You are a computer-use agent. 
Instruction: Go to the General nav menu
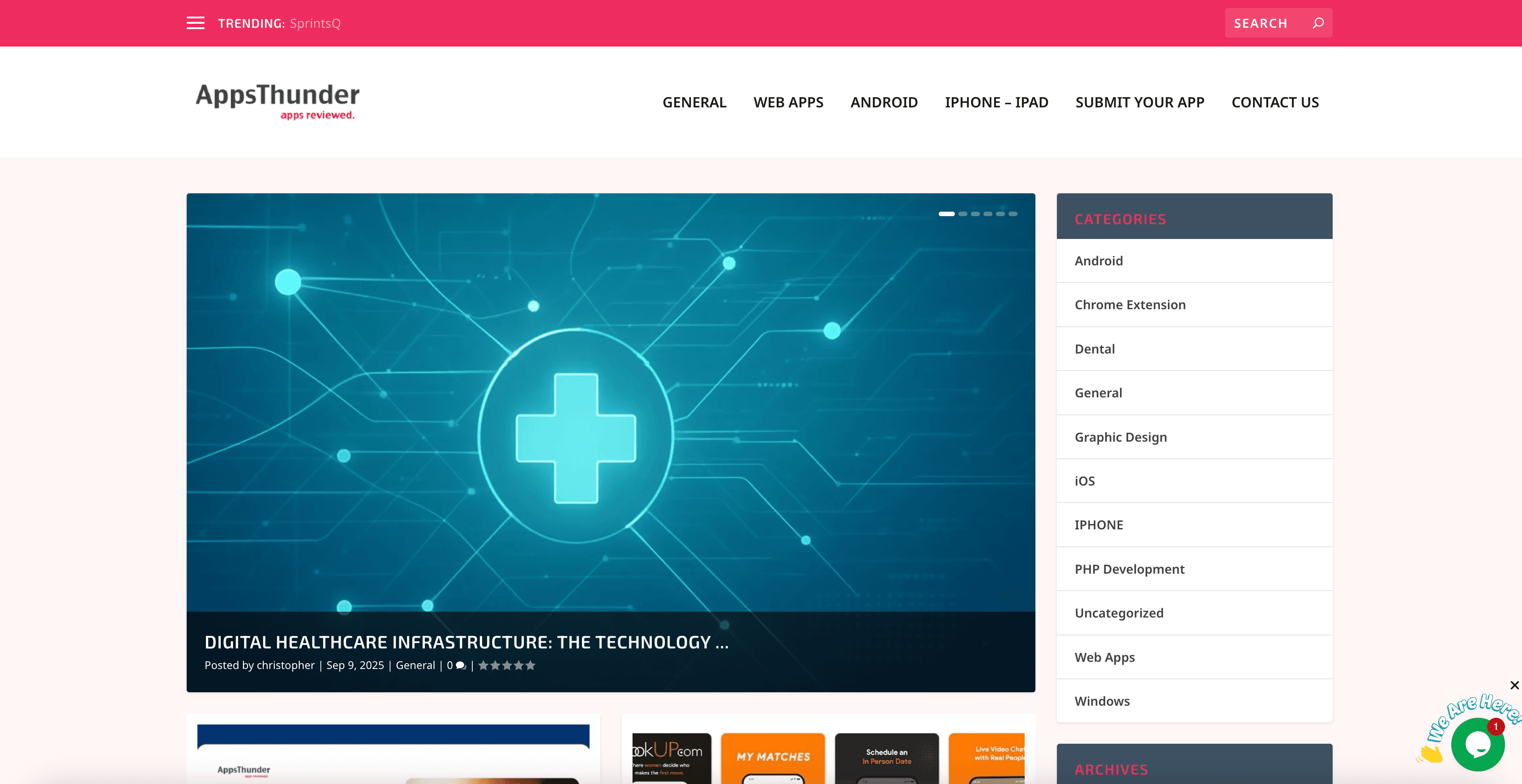(694, 102)
